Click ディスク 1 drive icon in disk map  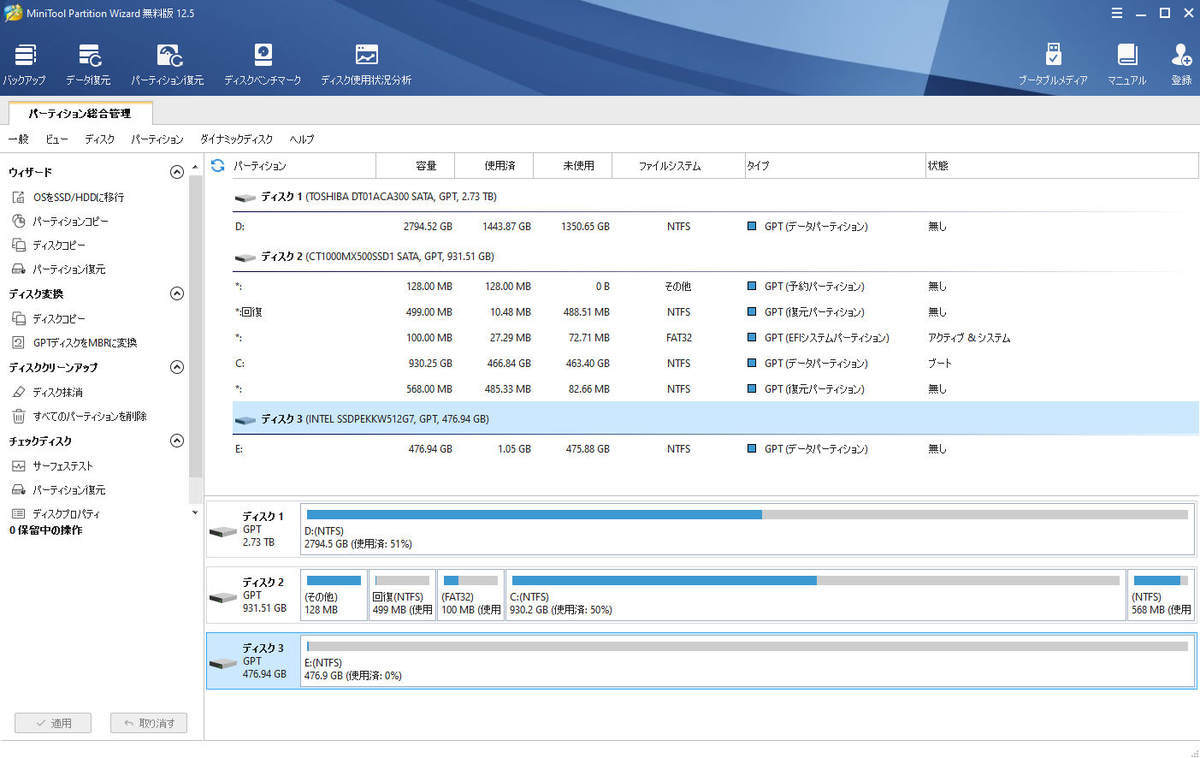point(223,530)
